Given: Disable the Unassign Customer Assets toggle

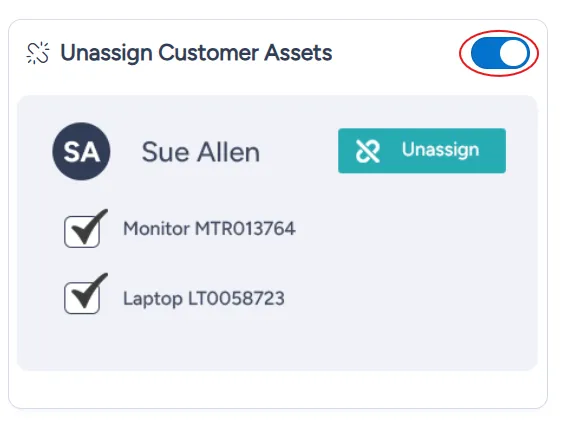Looking at the screenshot, I should (x=500, y=53).
